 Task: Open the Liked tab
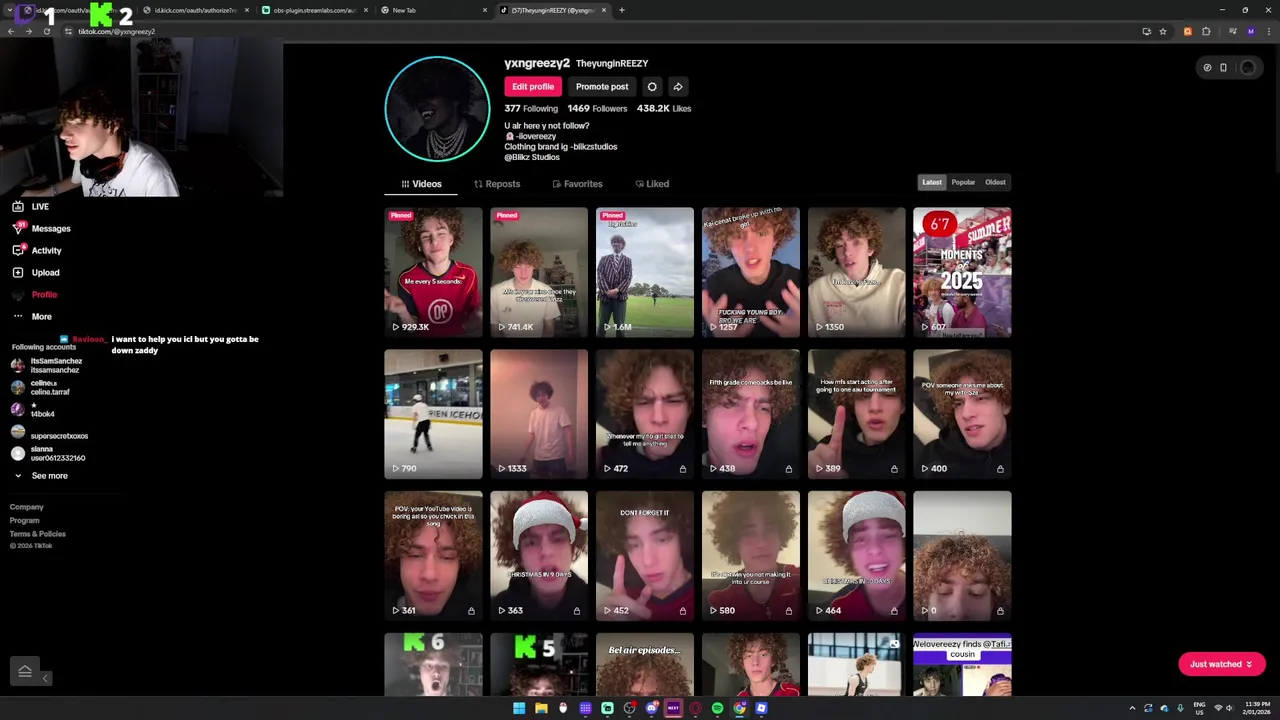coord(652,184)
